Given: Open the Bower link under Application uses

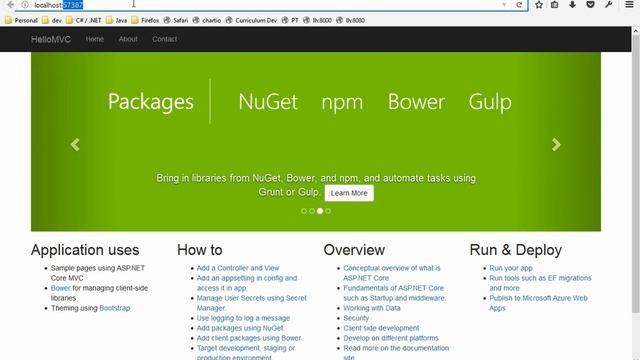Looking at the screenshot, I should click(x=60, y=288).
